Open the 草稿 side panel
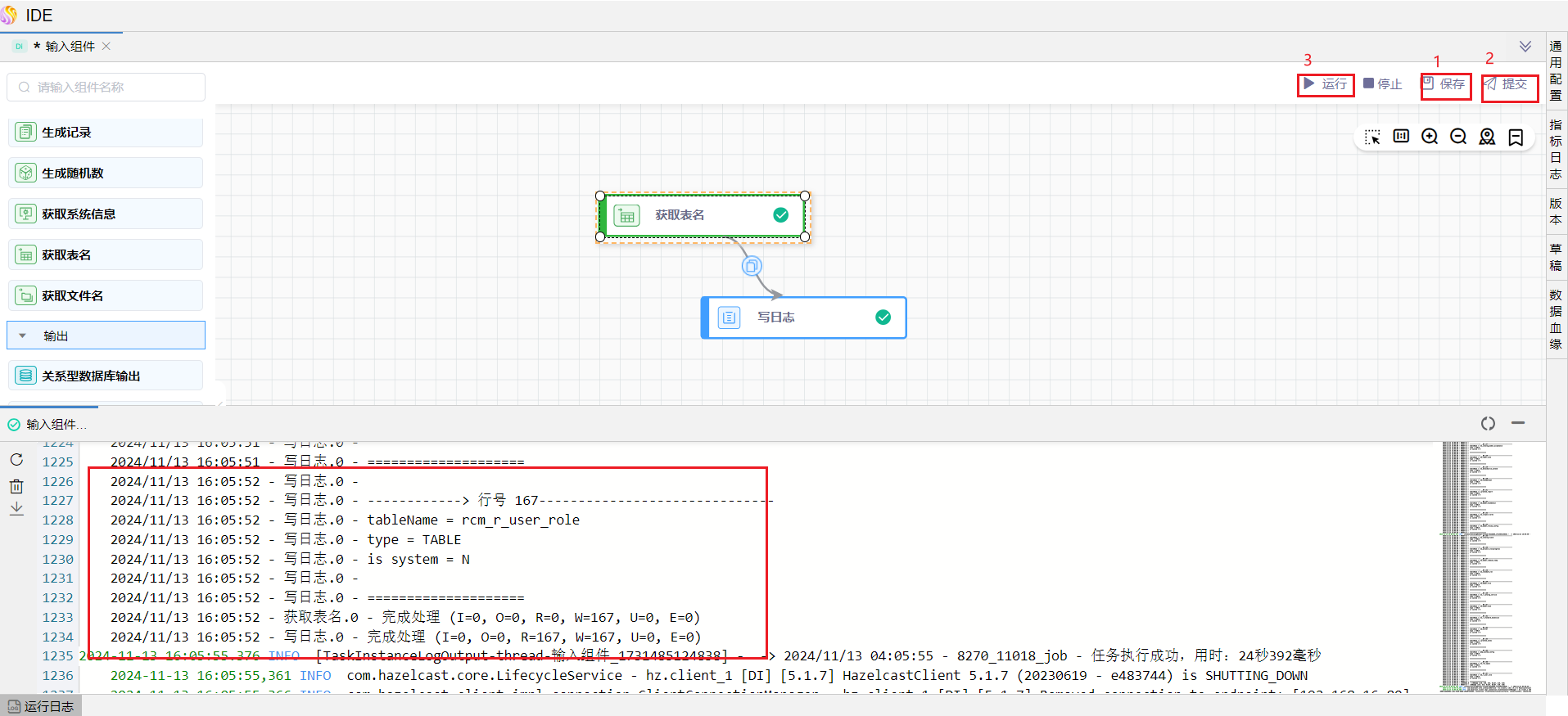This screenshot has width=1568, height=716. pos(1556,257)
